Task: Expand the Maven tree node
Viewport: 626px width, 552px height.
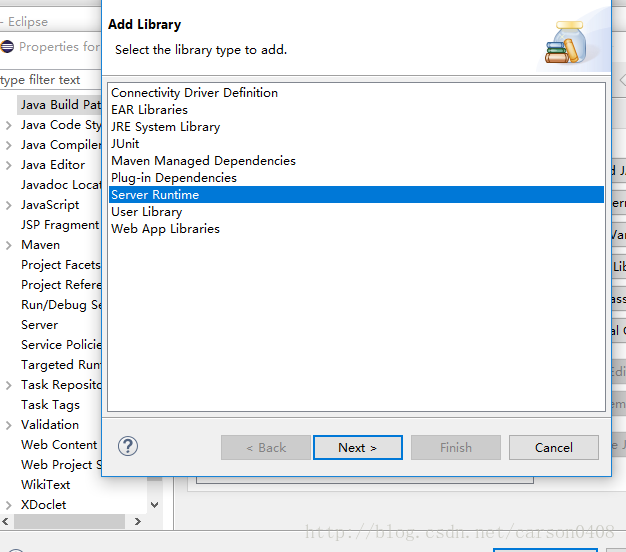Action: (8, 245)
